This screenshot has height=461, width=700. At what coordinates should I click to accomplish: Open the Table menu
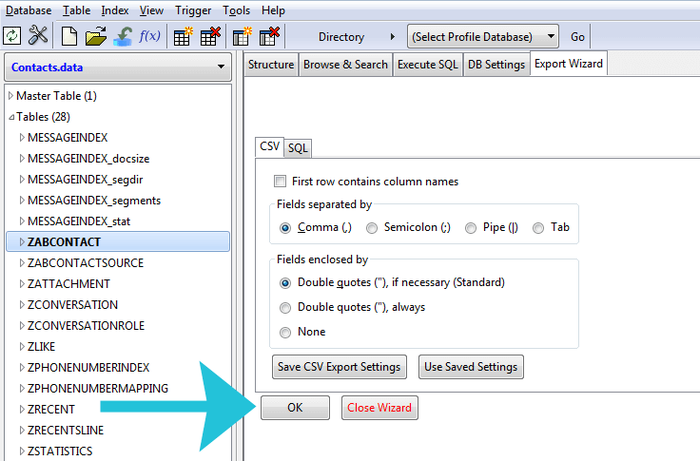click(x=76, y=10)
